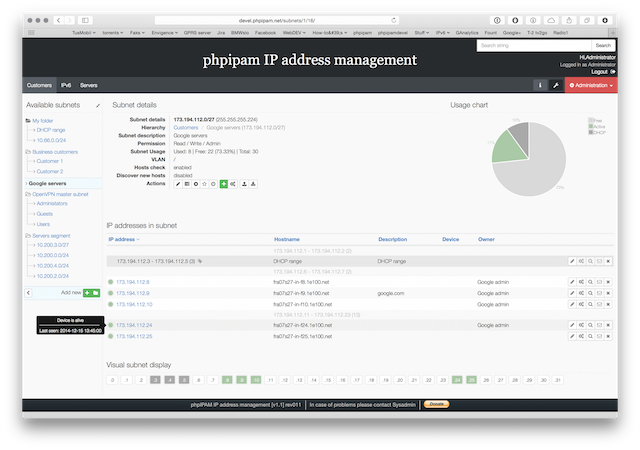
Task: Open IP address 173.194.112.9 link
Action: (x=133, y=293)
